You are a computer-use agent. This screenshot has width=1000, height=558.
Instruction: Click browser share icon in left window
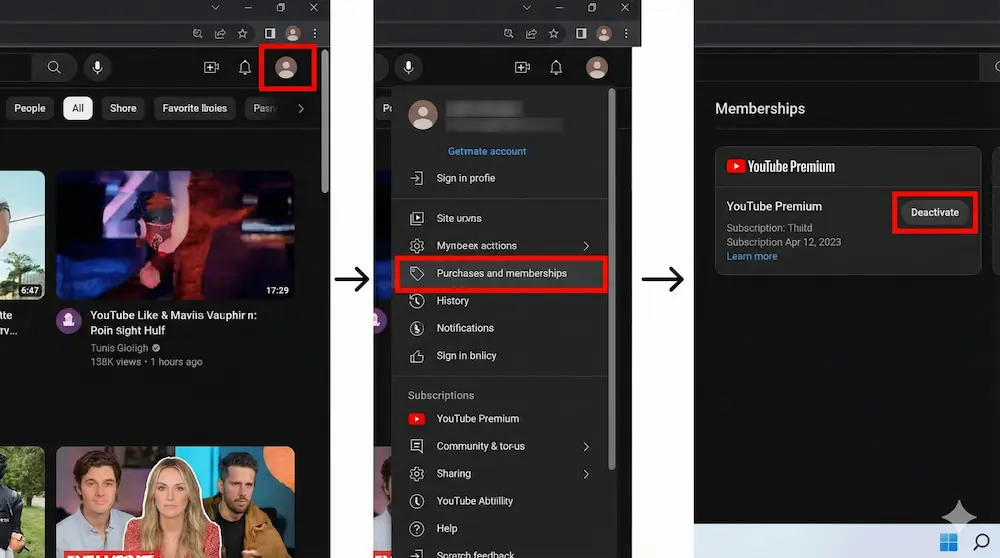(x=220, y=33)
